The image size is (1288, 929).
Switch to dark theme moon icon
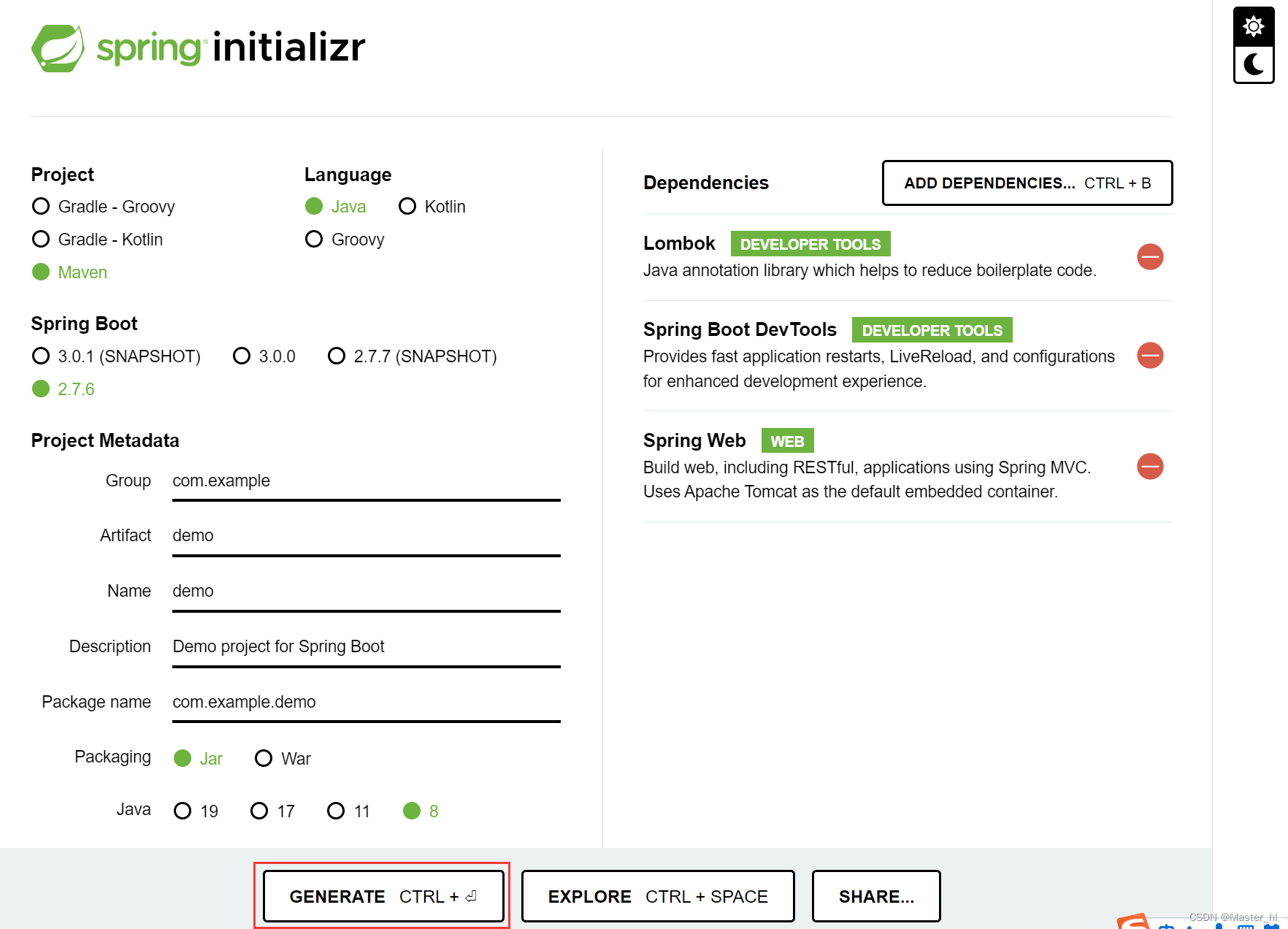coord(1254,65)
